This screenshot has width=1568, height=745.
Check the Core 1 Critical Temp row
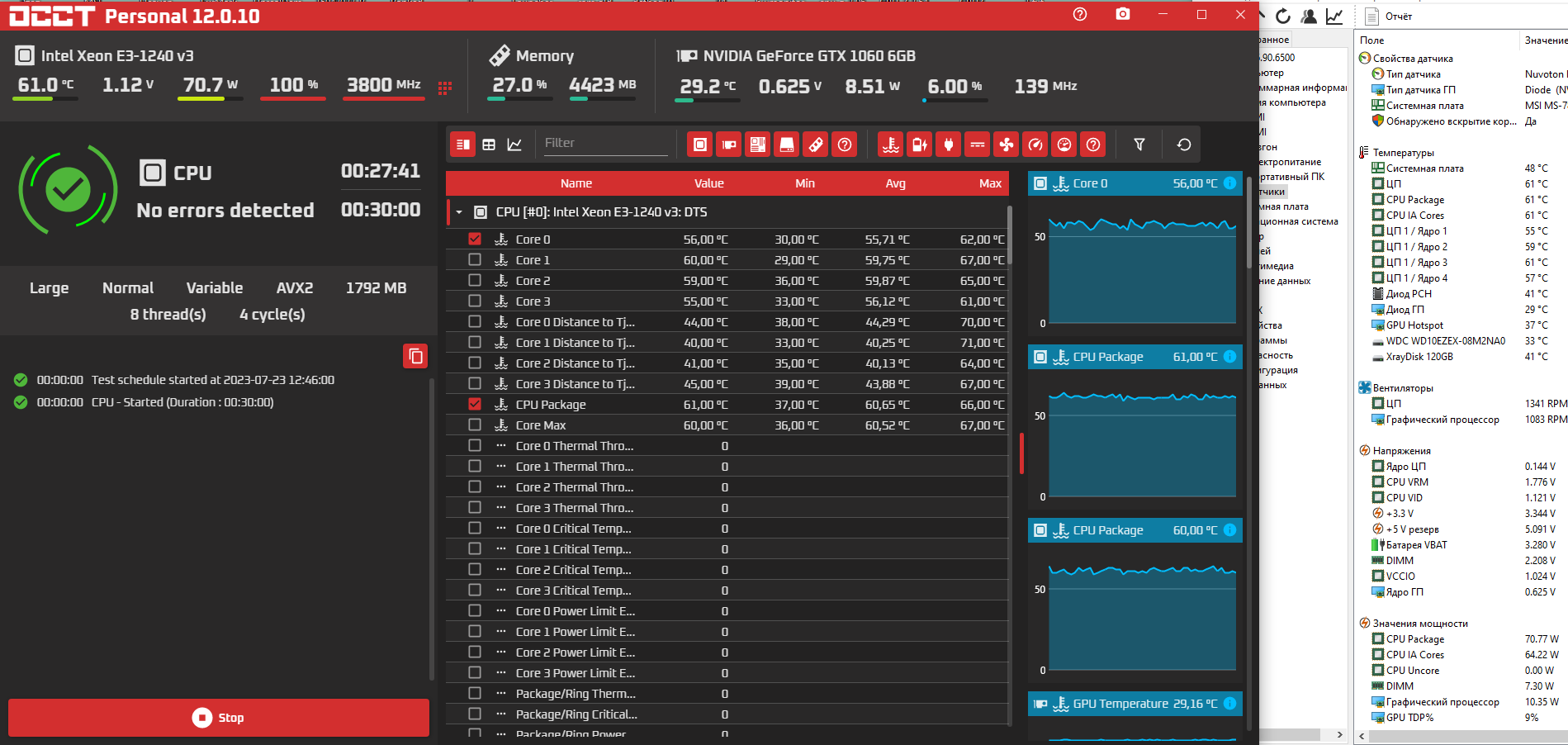(475, 548)
